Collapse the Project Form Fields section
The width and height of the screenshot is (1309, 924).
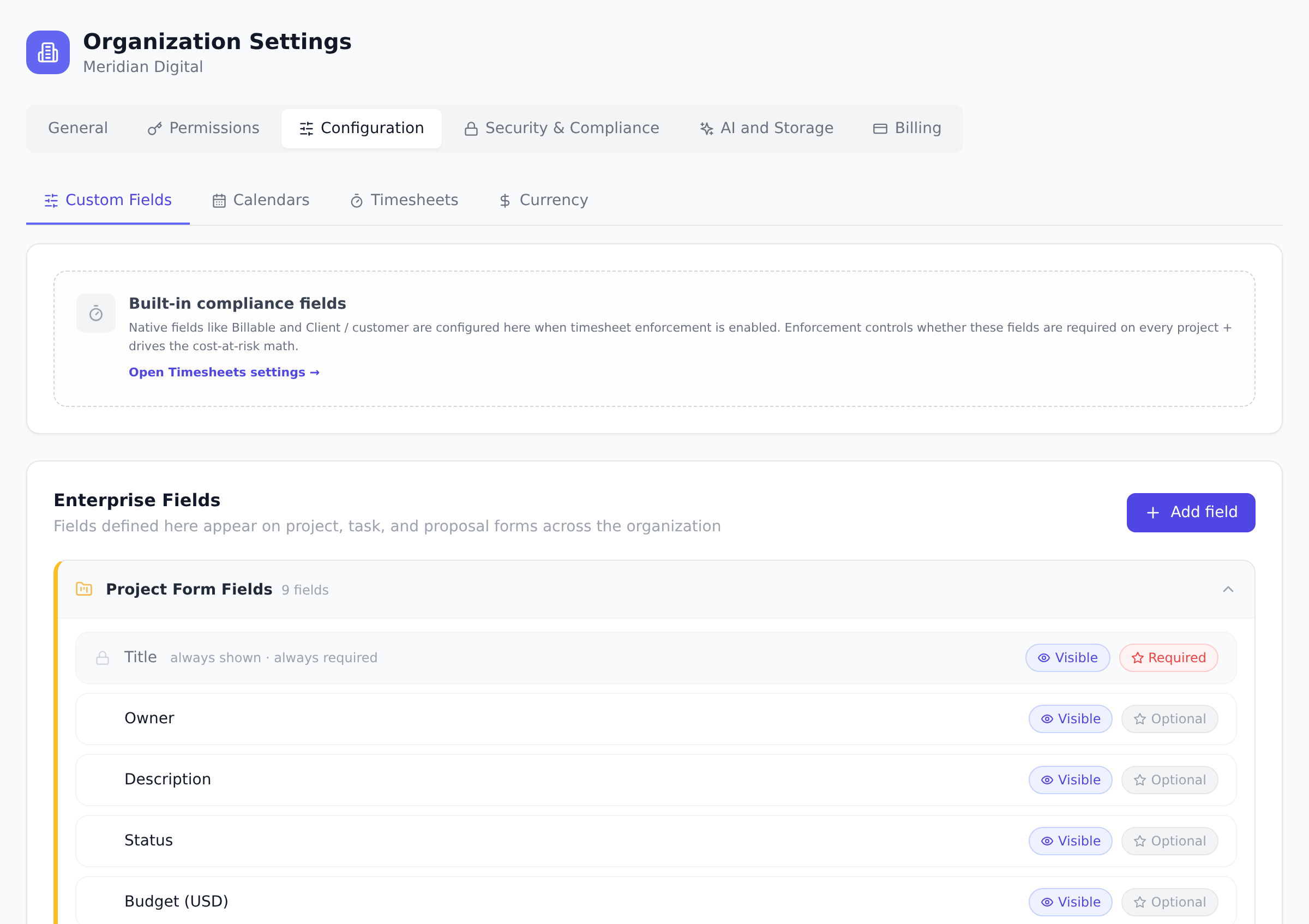click(x=1228, y=590)
